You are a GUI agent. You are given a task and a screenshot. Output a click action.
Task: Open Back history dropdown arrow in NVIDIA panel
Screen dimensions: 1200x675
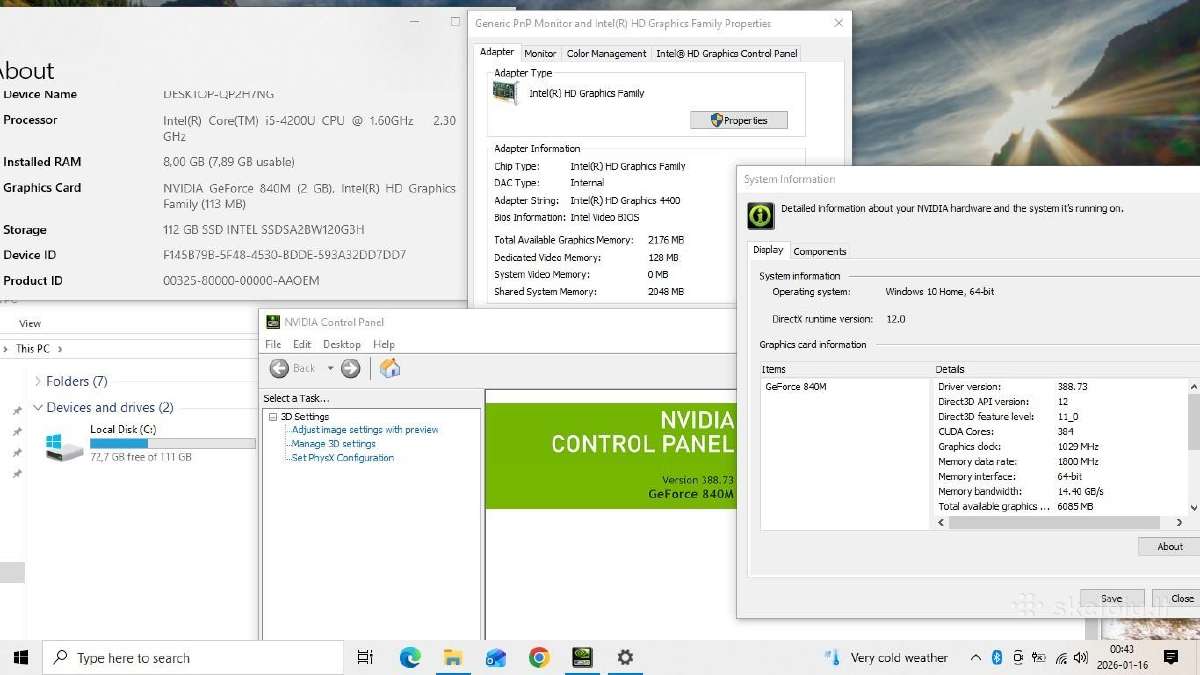point(330,368)
